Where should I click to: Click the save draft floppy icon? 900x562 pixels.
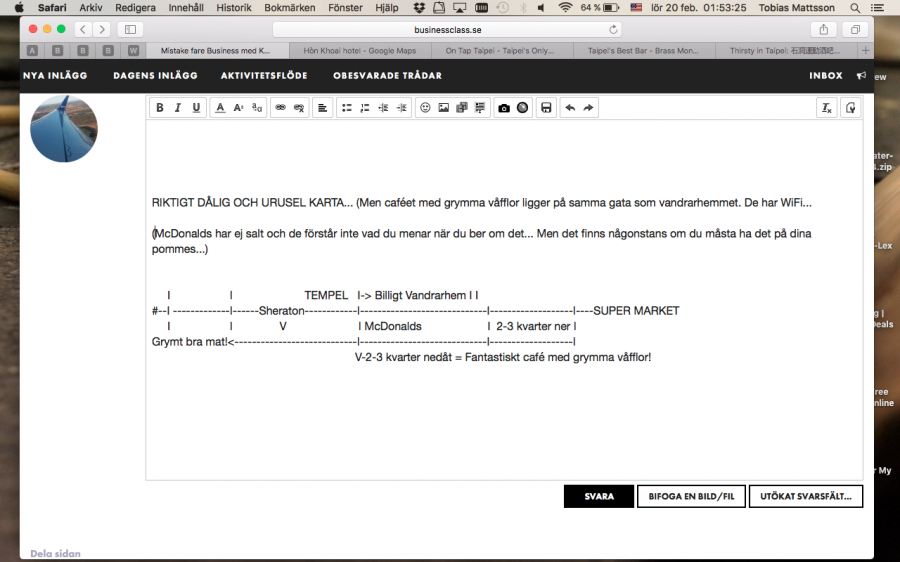pyautogui.click(x=545, y=108)
